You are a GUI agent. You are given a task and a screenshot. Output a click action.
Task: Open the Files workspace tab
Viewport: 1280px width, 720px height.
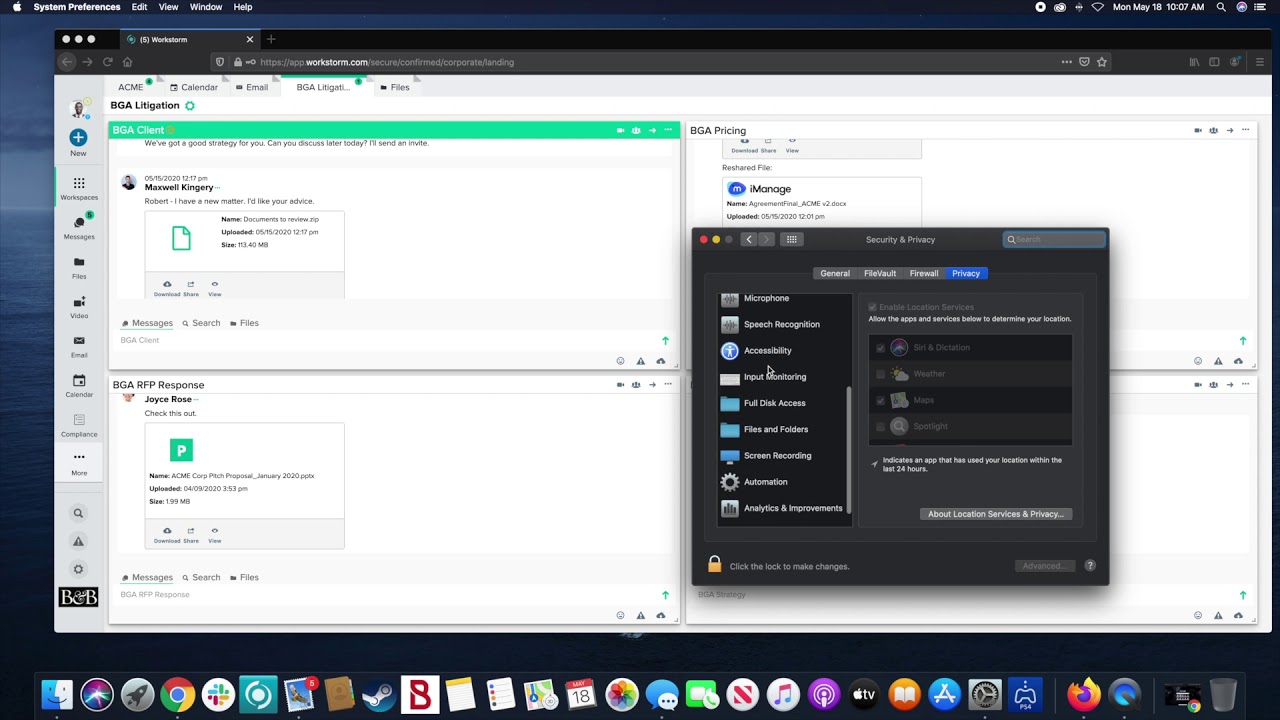click(394, 87)
